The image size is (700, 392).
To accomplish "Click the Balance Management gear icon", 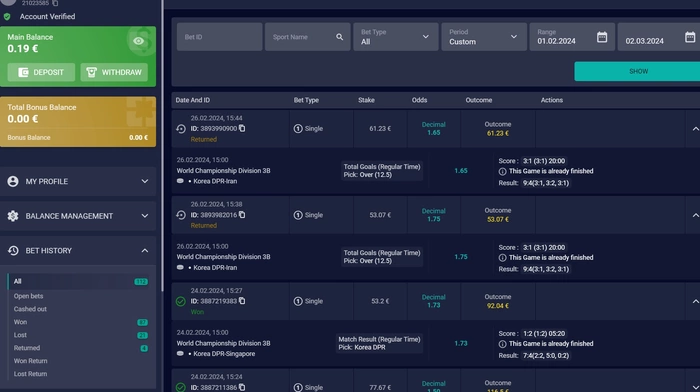I will 13,216.
